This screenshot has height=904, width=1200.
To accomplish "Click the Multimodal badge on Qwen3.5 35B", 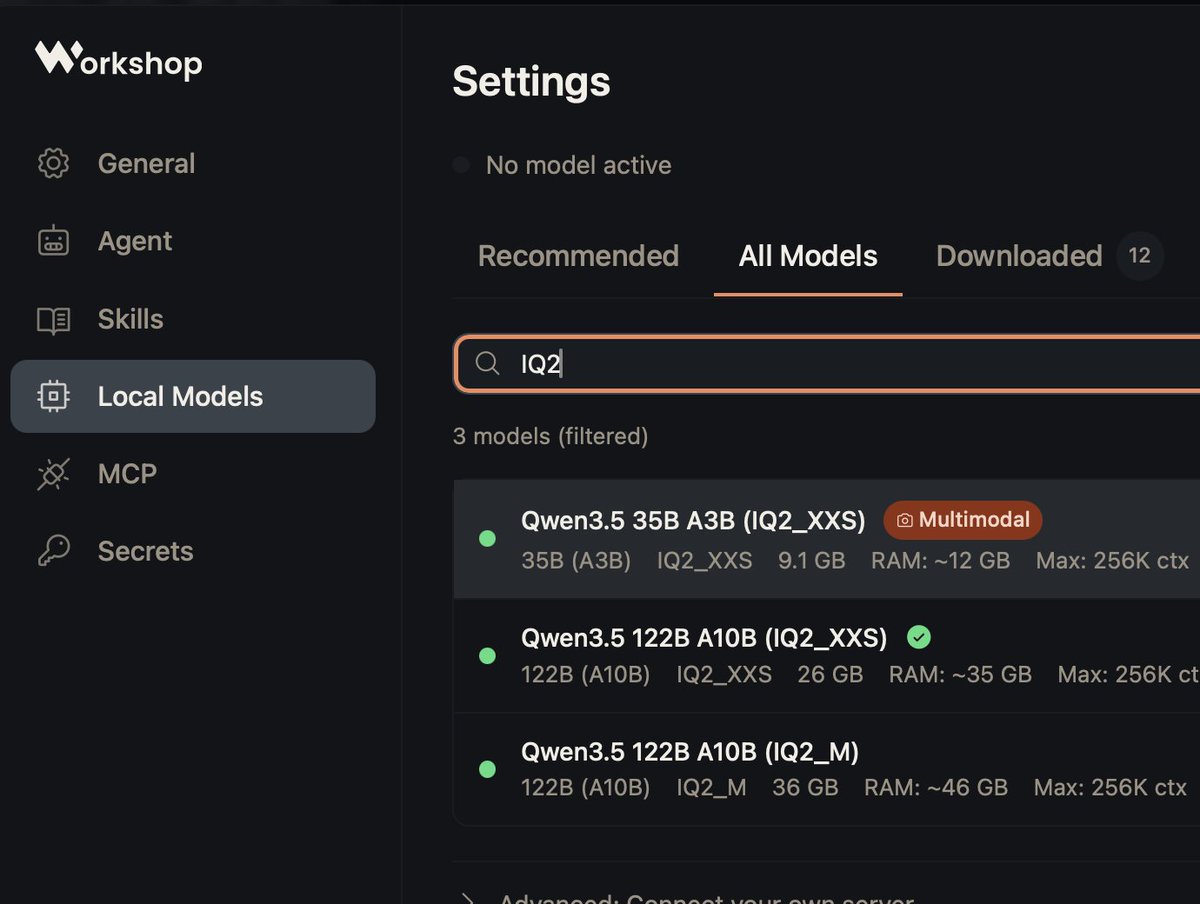I will pyautogui.click(x=963, y=520).
